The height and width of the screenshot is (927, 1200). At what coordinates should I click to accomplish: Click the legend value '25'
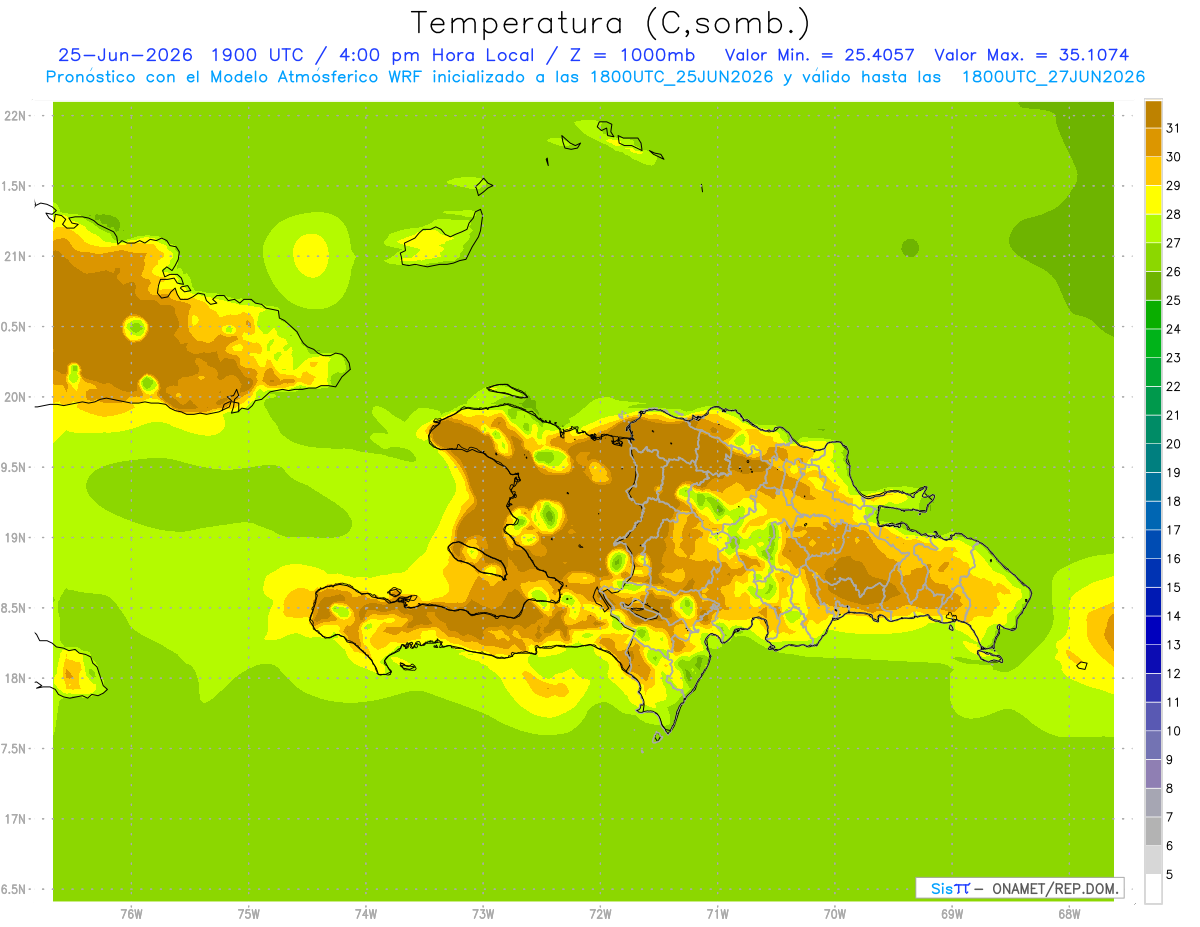point(1173,300)
